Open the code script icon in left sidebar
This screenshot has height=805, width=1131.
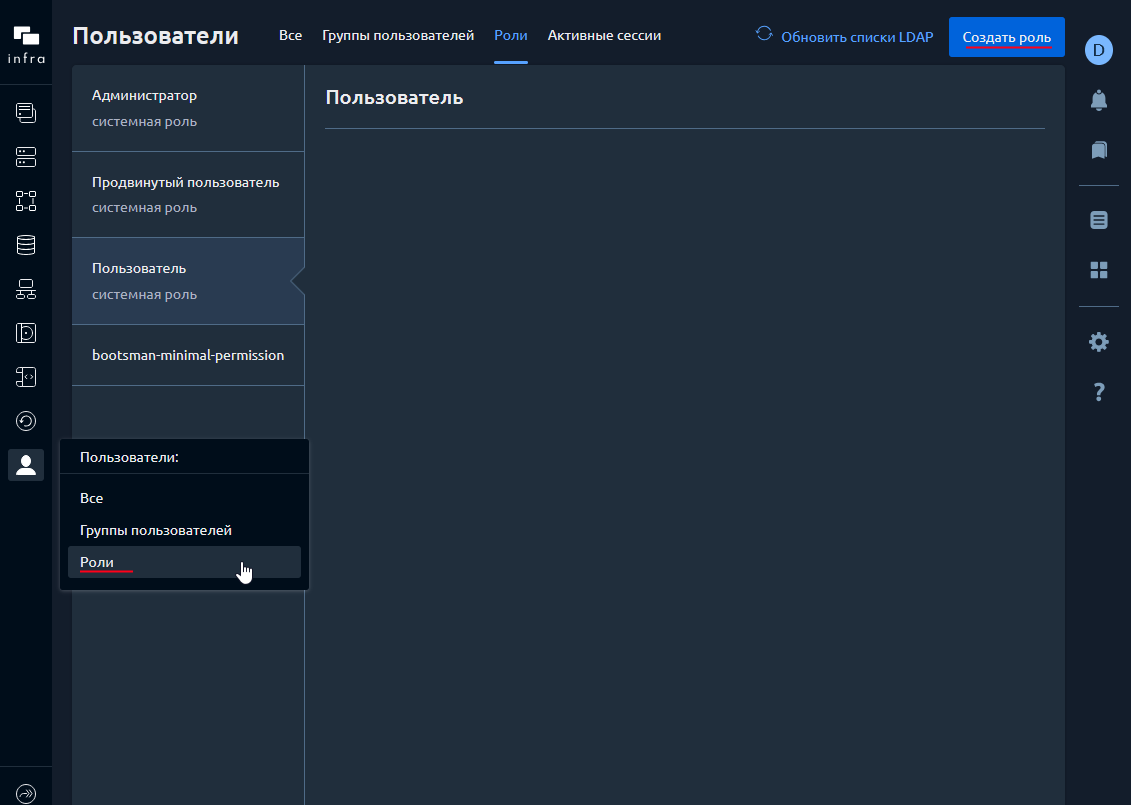click(26, 377)
